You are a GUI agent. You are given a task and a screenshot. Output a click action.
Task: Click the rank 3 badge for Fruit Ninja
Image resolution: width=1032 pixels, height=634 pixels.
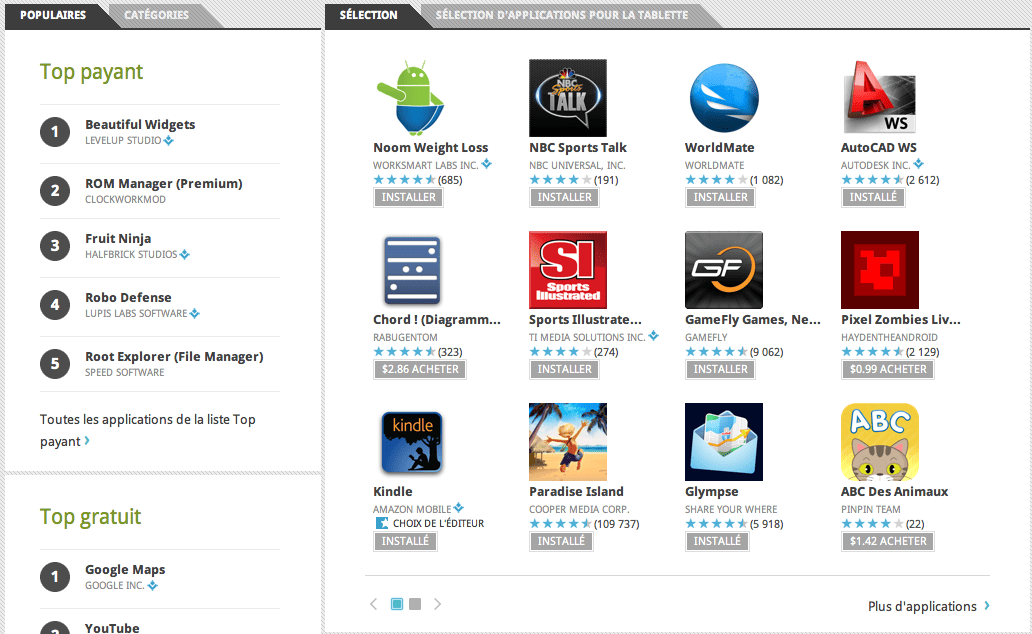pos(55,246)
